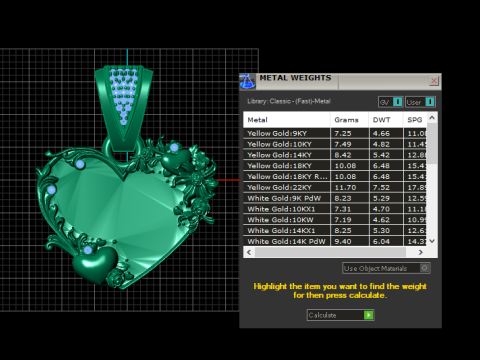Viewport: 480px width, 360px height.
Task: Click the Metal Weights scale icon
Action: coord(247,81)
